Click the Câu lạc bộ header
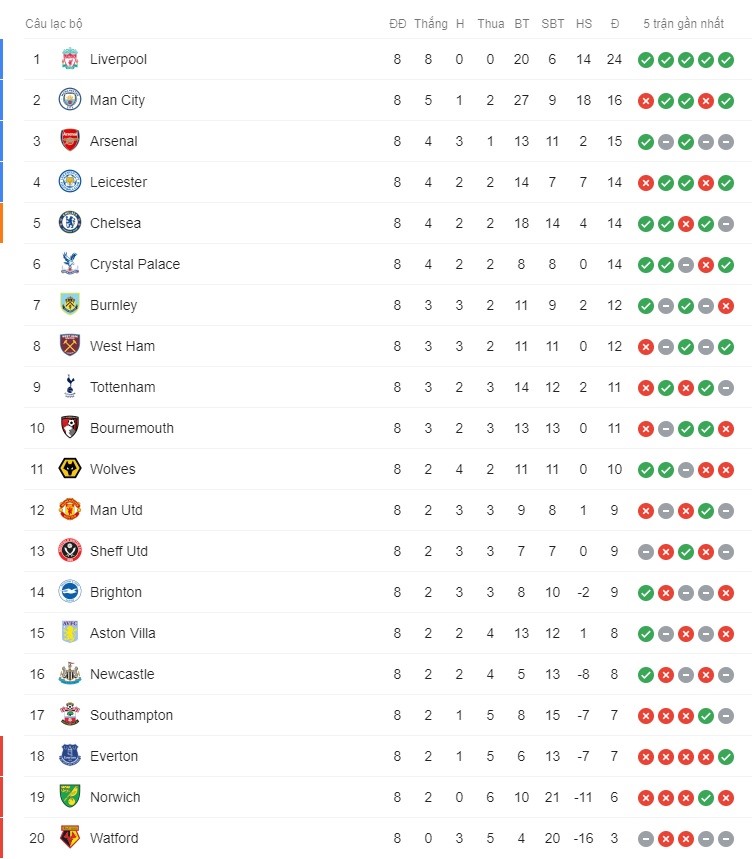This screenshot has width=754, height=859. tap(54, 24)
